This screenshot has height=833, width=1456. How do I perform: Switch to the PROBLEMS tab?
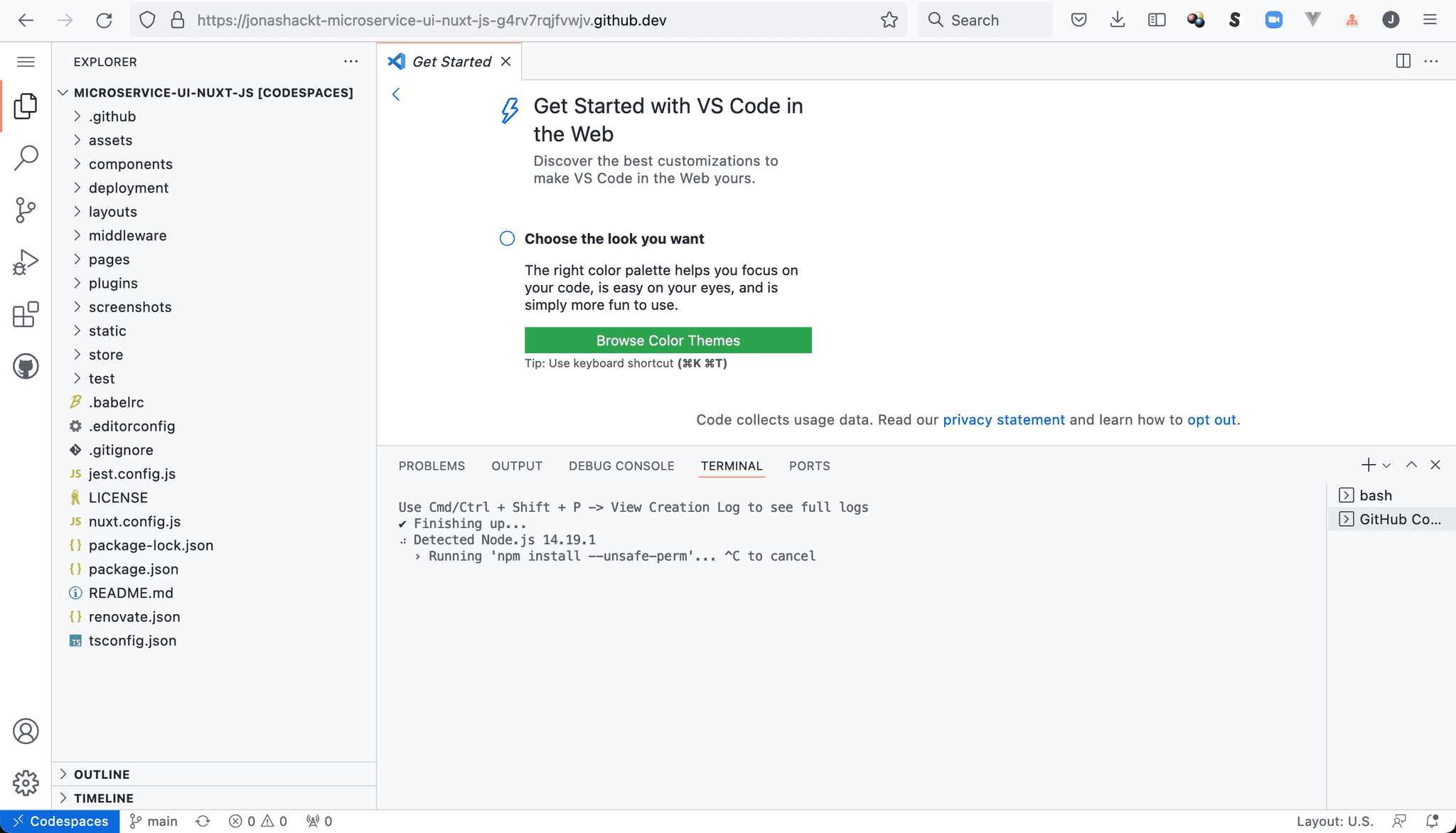point(432,466)
